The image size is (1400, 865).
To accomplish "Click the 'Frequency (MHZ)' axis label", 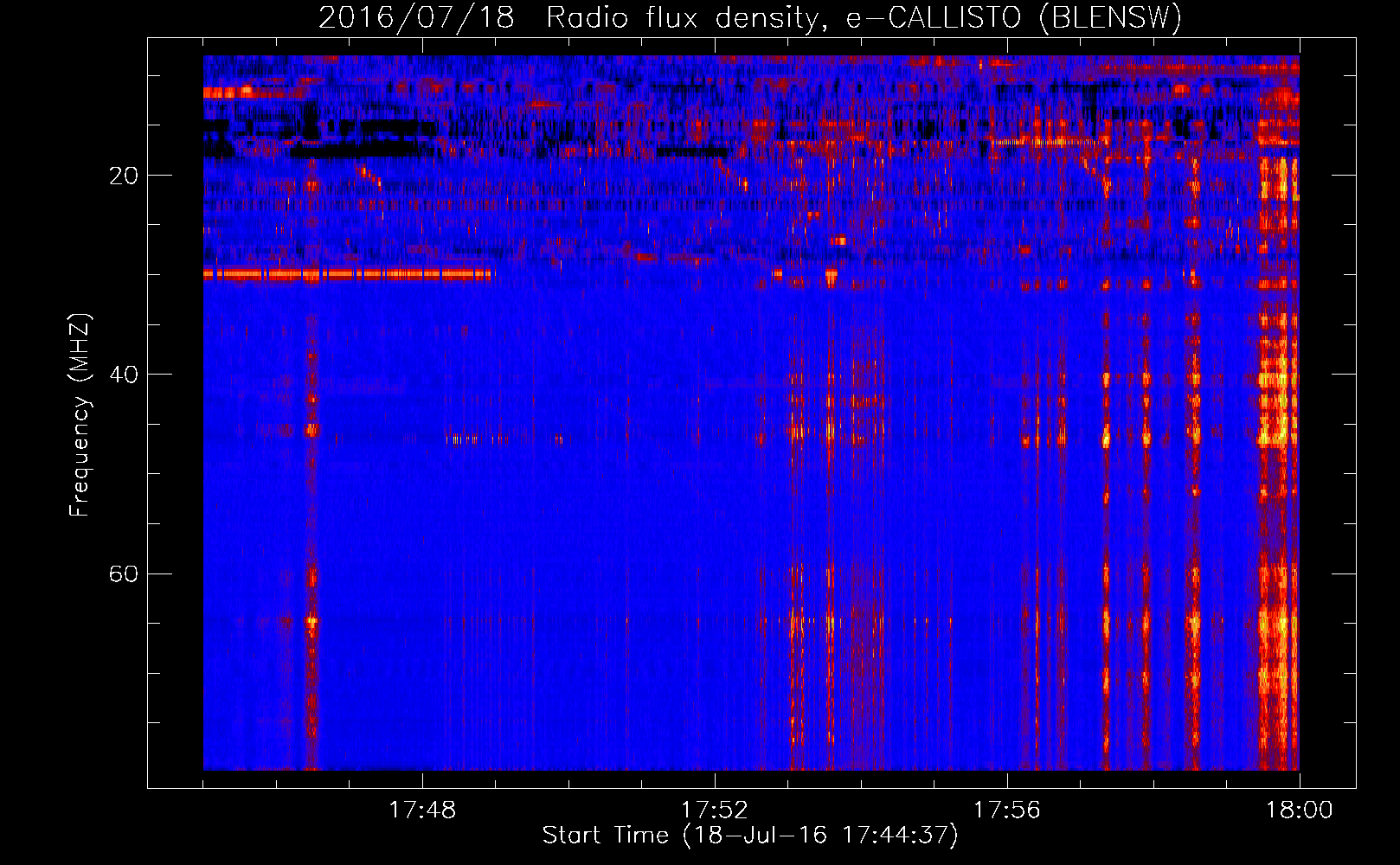I will click(80, 415).
